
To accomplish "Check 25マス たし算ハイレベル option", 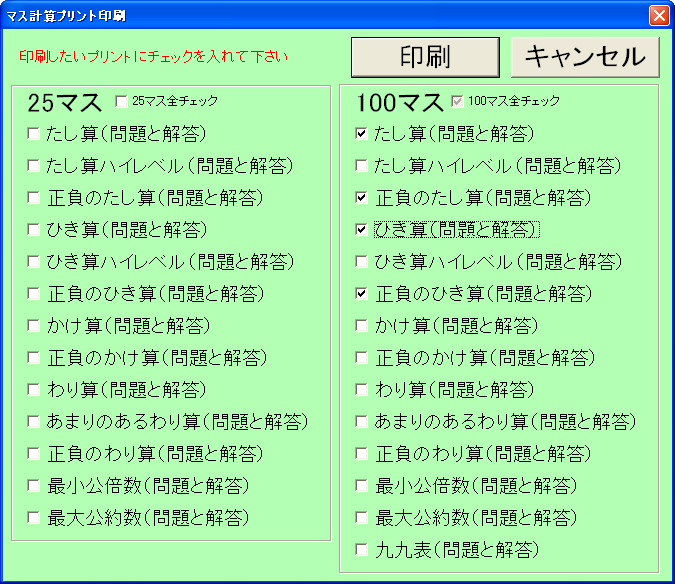I will pos(34,166).
